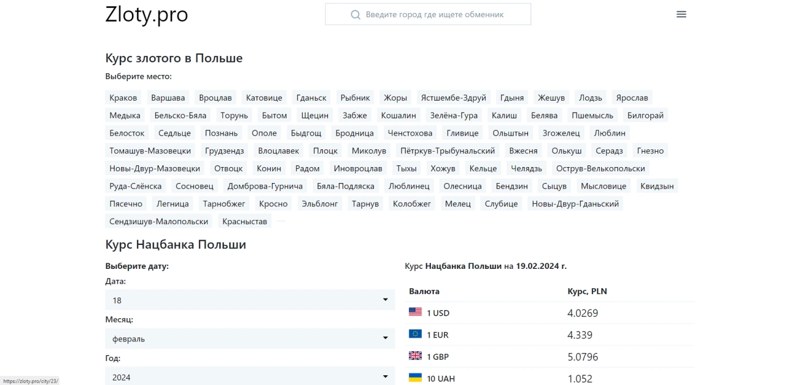Expand the month dropdown showing февраль
This screenshot has height=385, width=800.
pyautogui.click(x=250, y=339)
